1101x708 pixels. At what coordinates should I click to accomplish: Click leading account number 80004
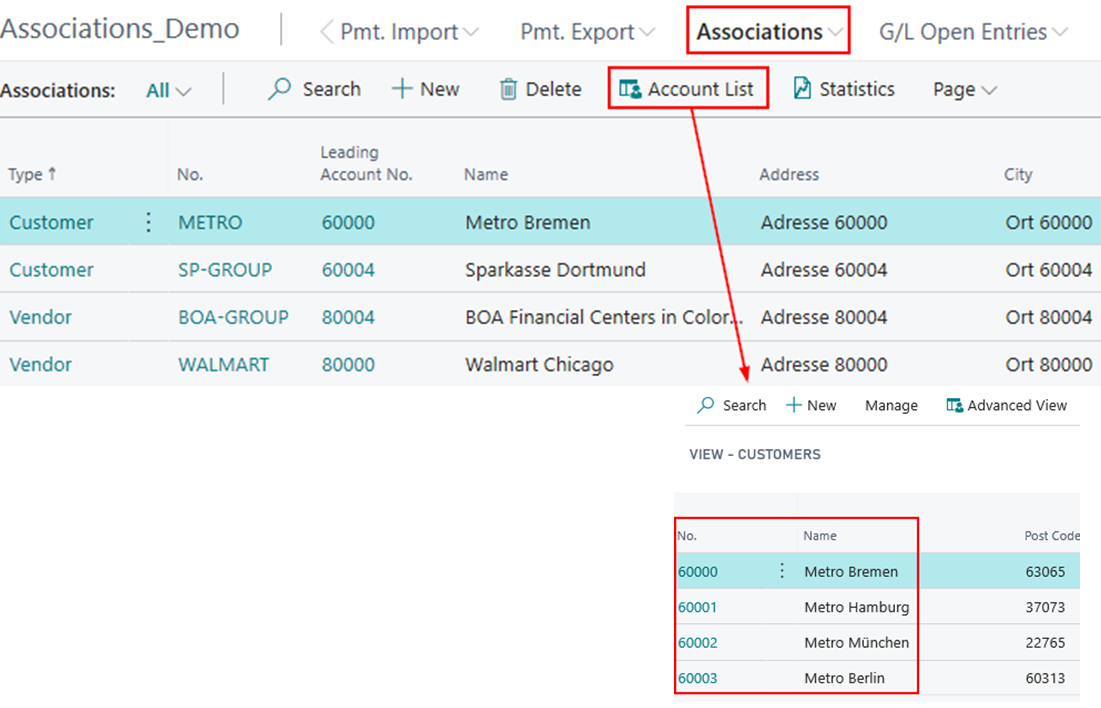point(348,317)
